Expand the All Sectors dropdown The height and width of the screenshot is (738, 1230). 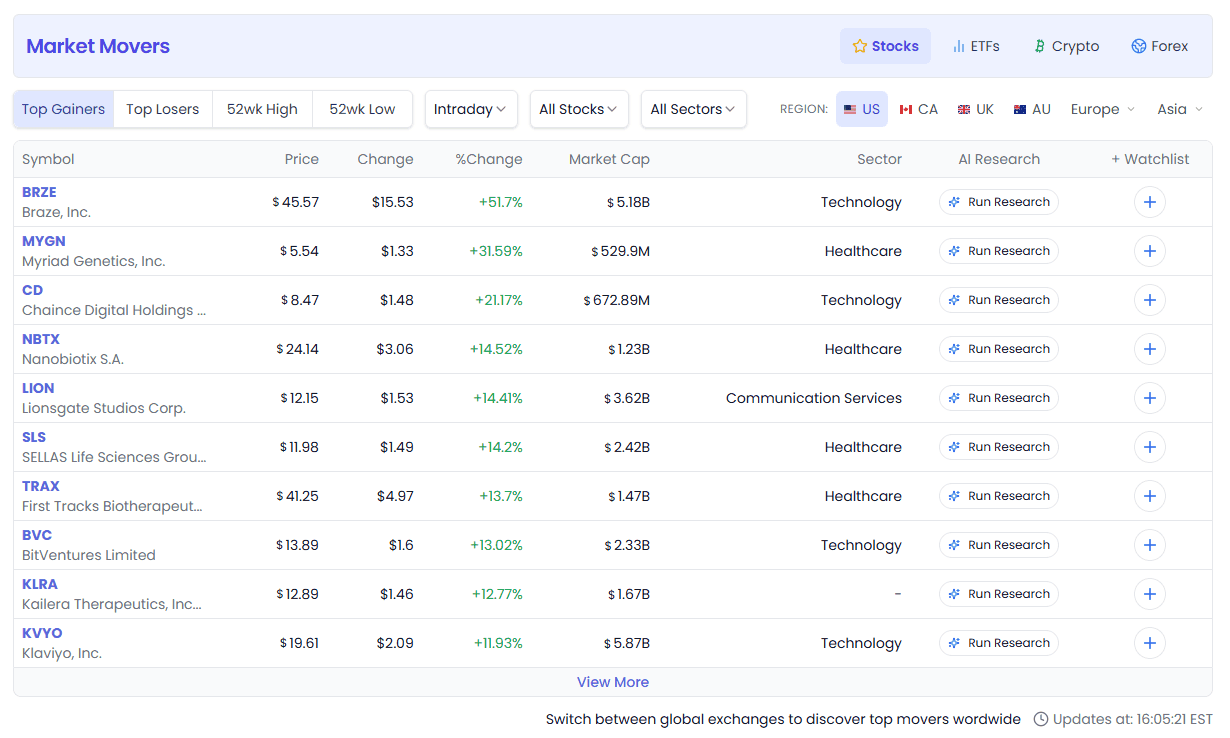click(693, 109)
